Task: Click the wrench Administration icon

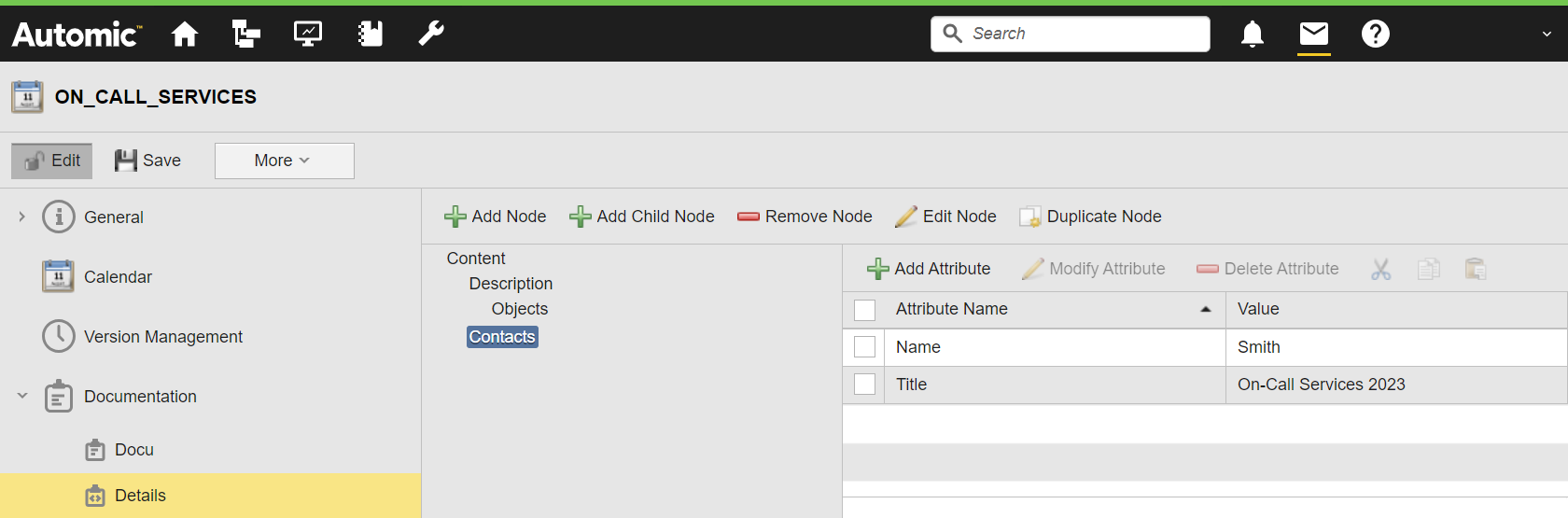Action: [431, 35]
